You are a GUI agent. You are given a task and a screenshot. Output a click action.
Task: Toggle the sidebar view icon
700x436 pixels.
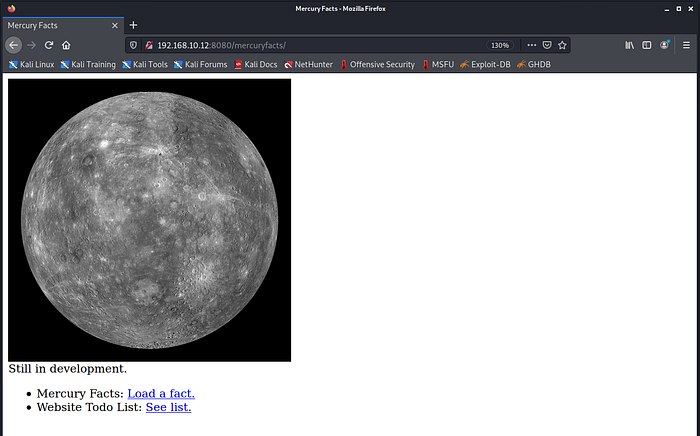(647, 45)
